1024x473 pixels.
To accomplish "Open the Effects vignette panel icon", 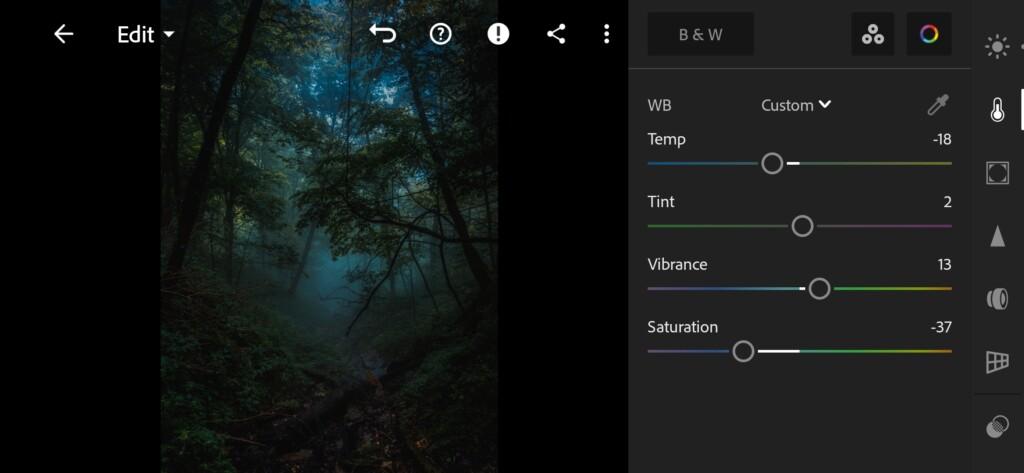I will [997, 172].
